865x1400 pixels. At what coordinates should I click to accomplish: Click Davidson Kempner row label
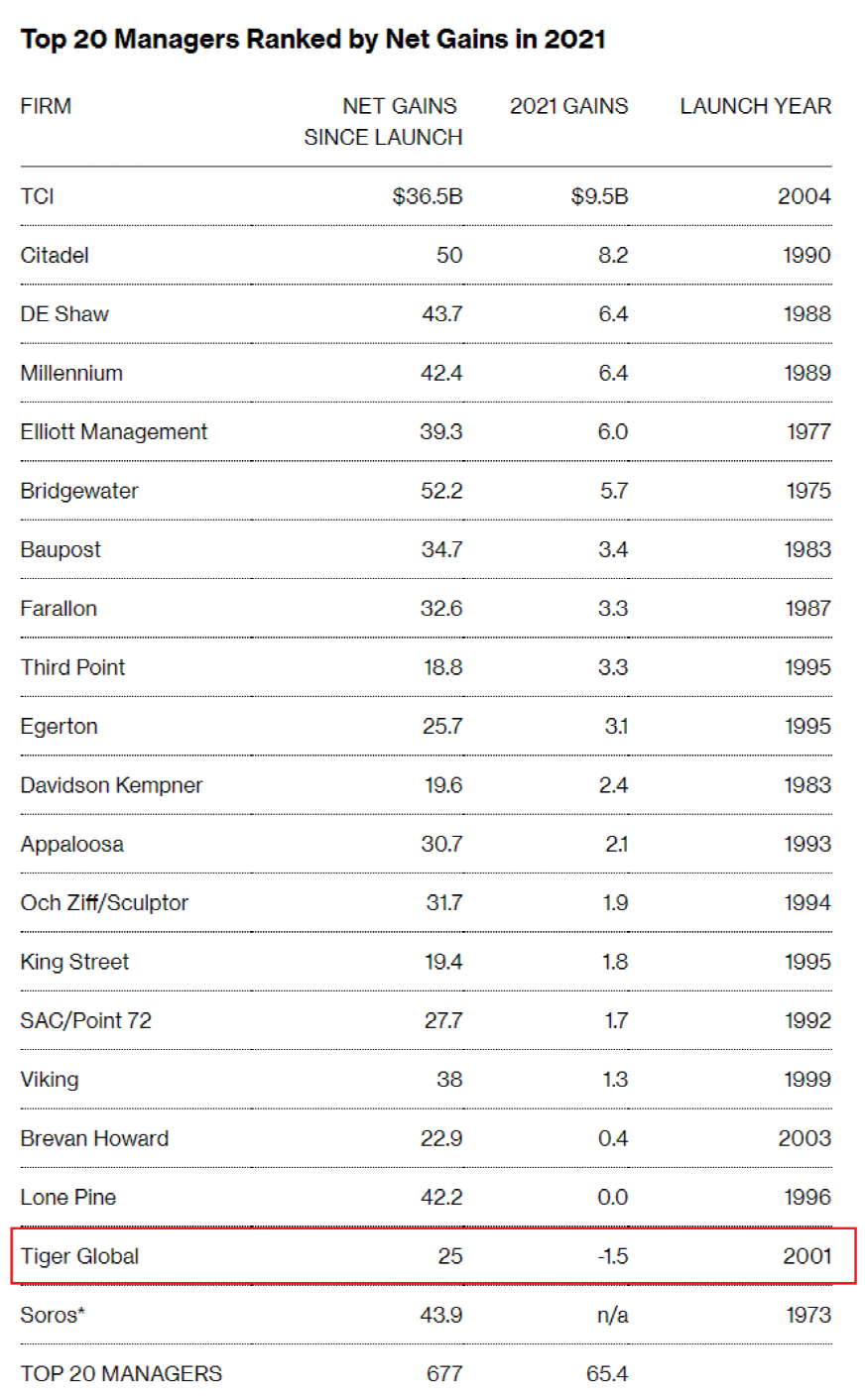tap(111, 785)
